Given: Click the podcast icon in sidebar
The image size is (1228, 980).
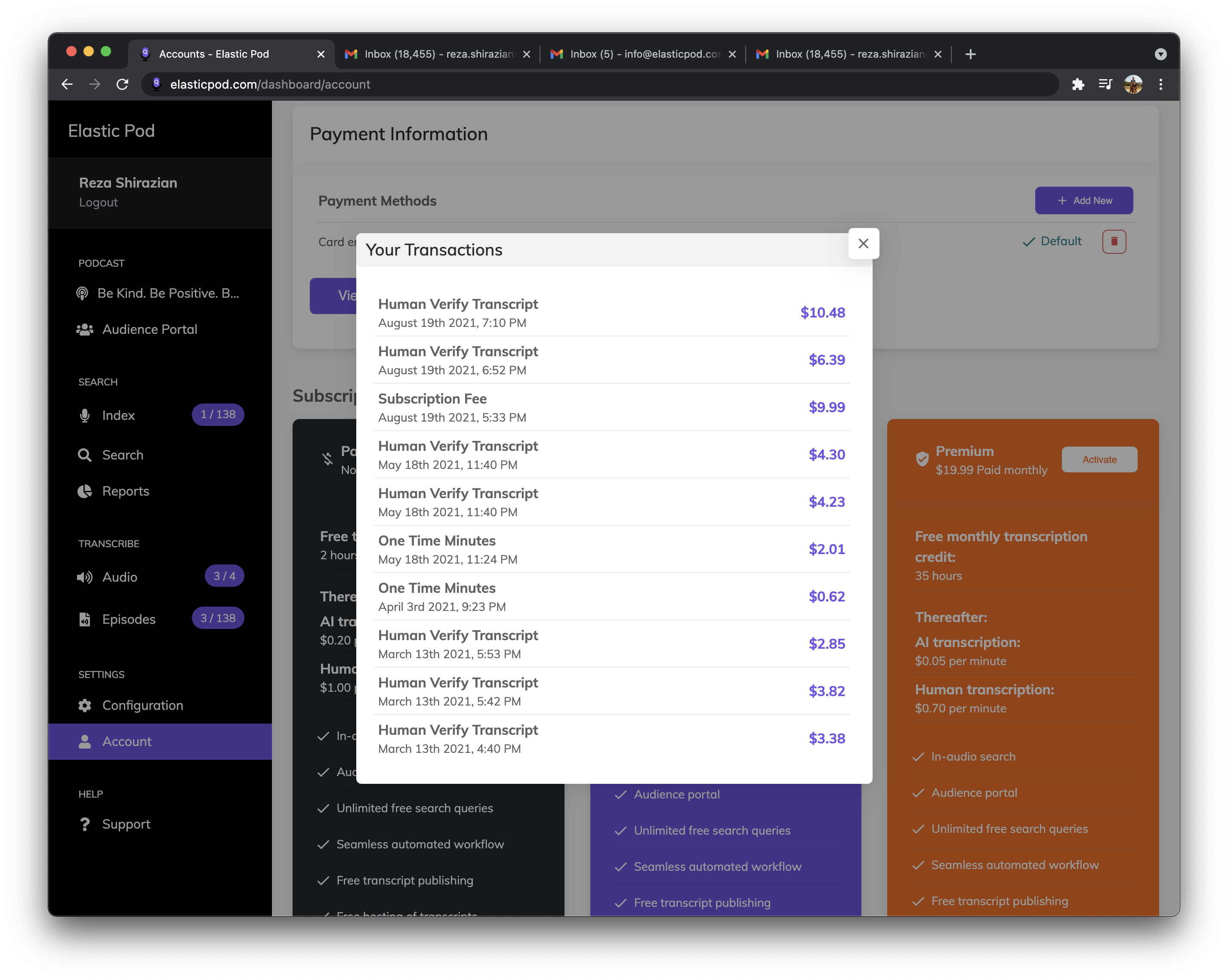Looking at the screenshot, I should [83, 293].
